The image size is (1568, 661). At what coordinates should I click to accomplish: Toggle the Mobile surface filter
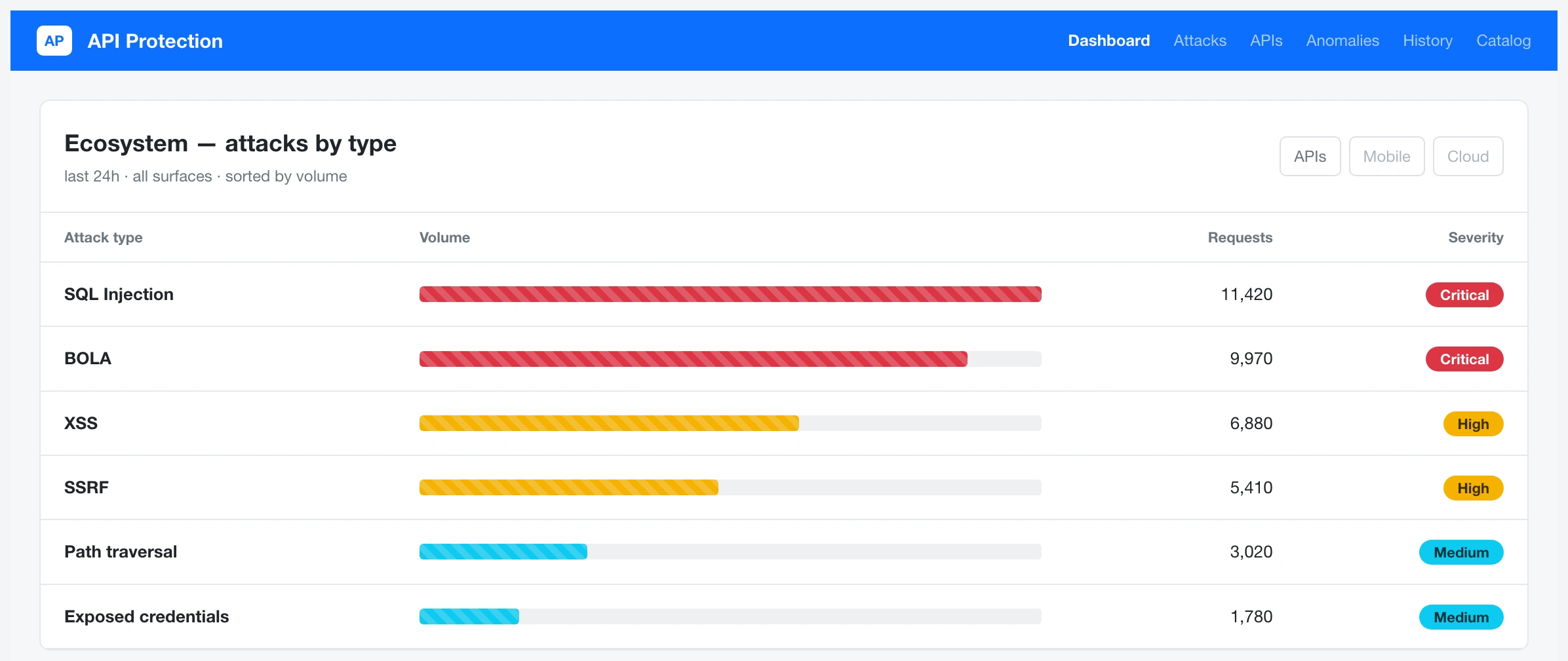(x=1386, y=157)
